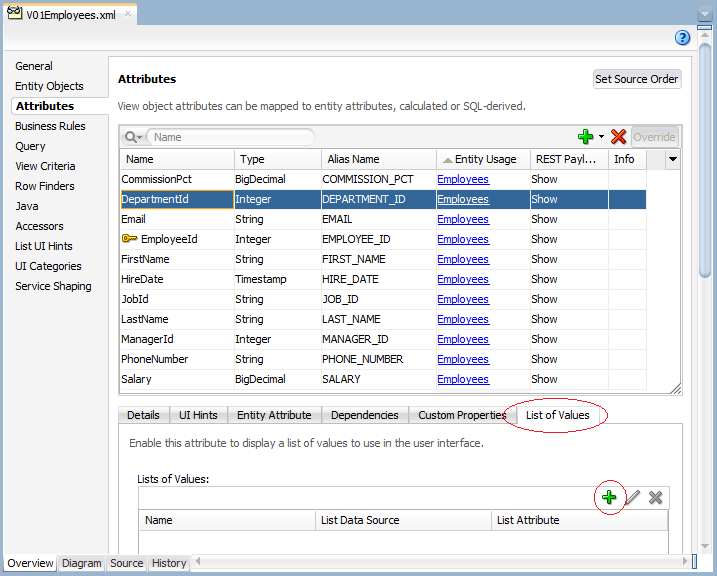The width and height of the screenshot is (717, 576).
Task: Select the LastName attribute row
Action: tap(383, 319)
